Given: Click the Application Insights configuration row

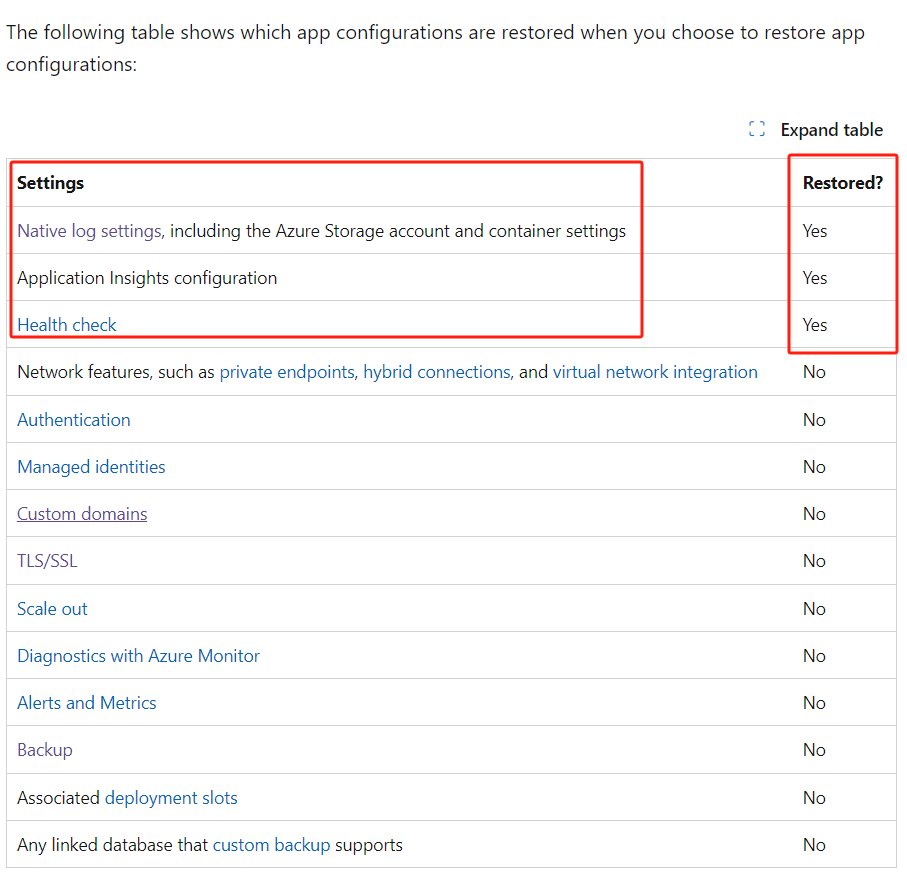Looking at the screenshot, I should pos(146,277).
